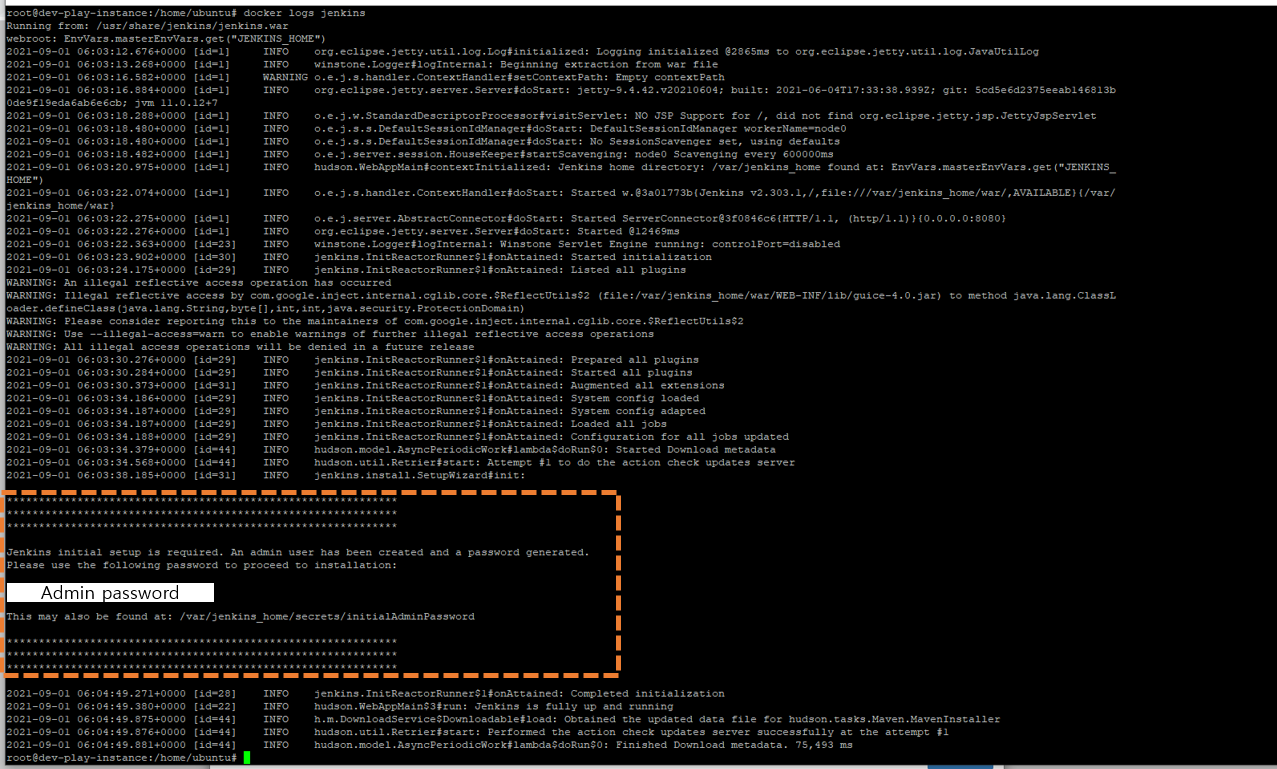Click the green cursor at the final prompt
This screenshot has width=1277, height=769.
coord(247,758)
